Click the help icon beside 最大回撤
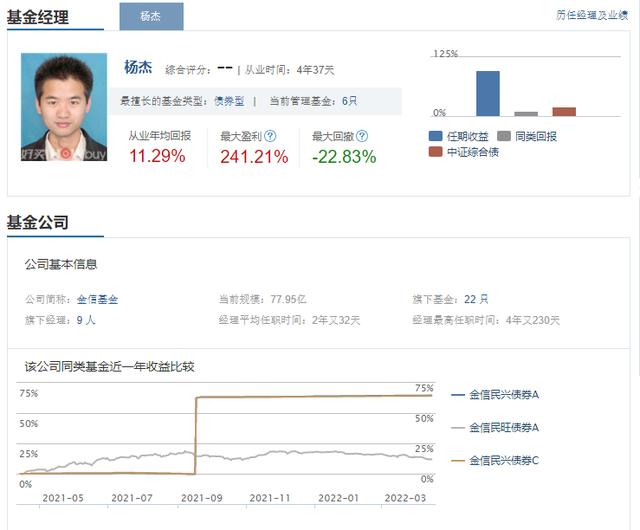 (x=362, y=136)
